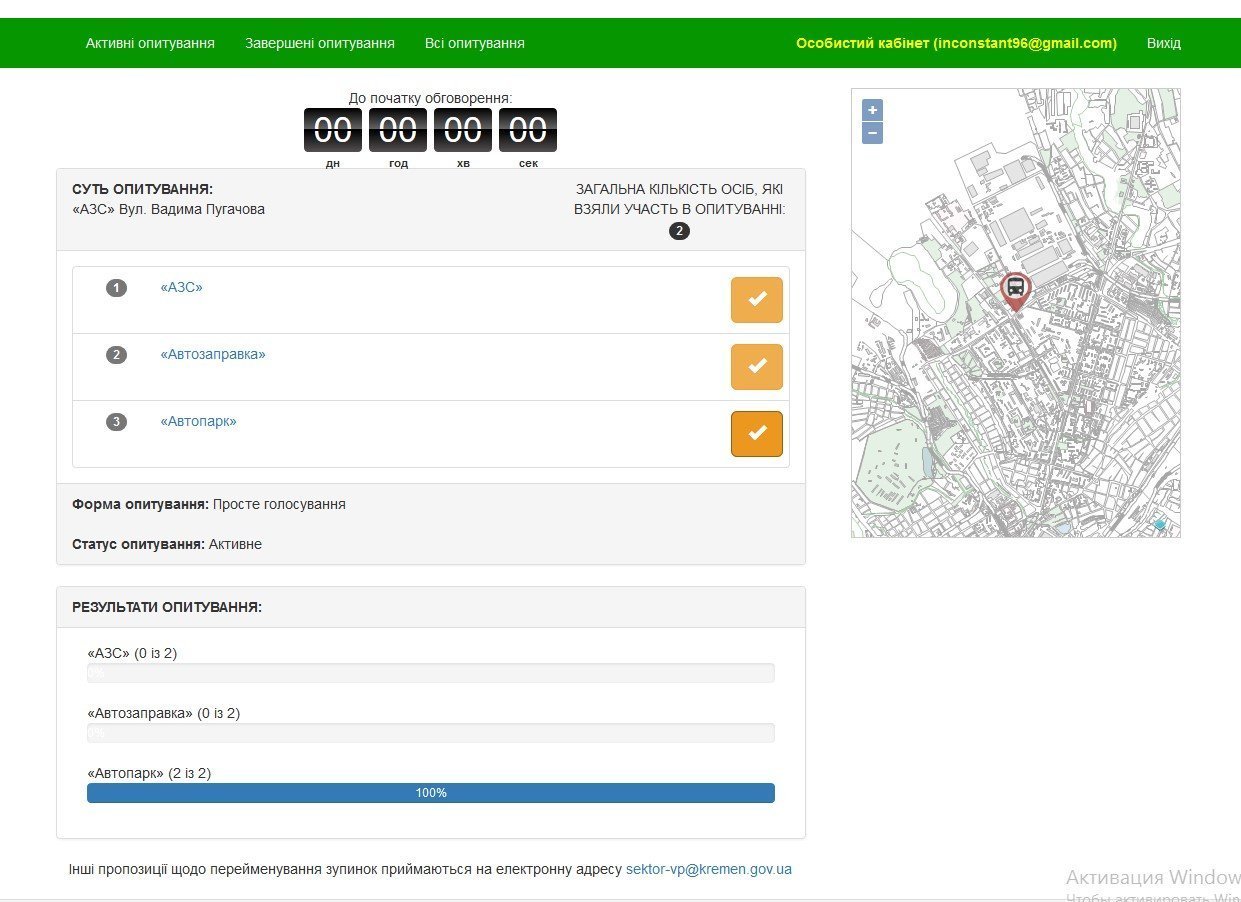Click the «Автопарк» 100% results bar

coord(430,793)
